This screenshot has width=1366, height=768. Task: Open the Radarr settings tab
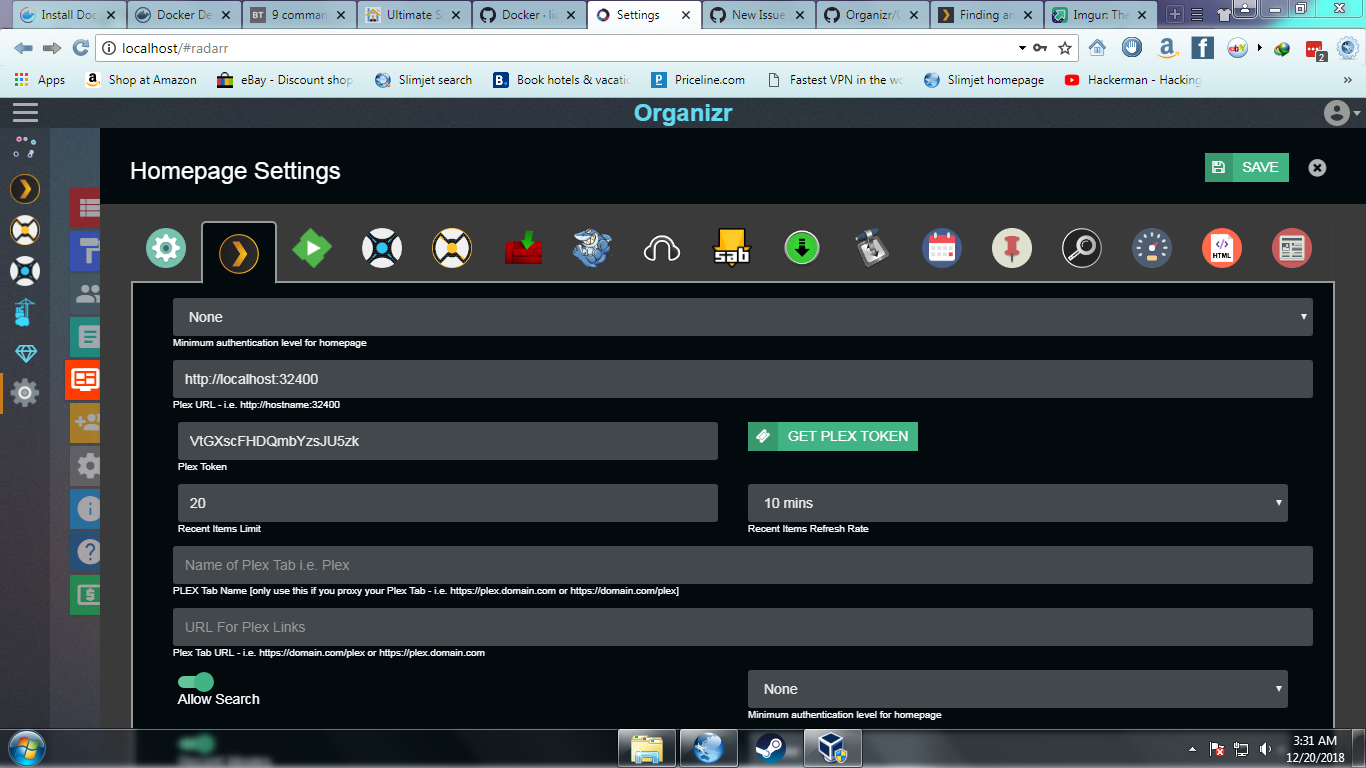[x=452, y=249]
